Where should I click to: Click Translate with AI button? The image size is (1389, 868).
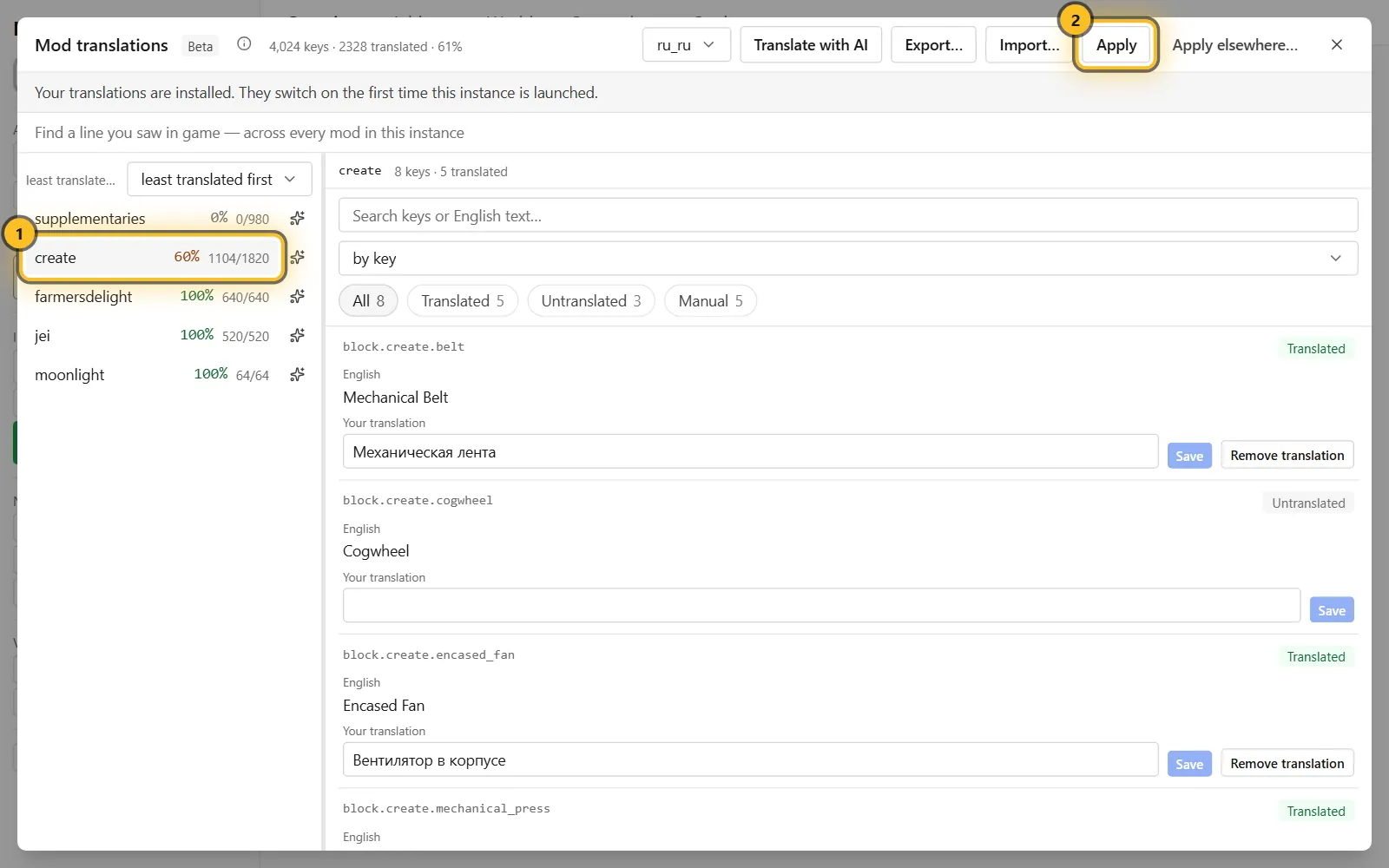click(811, 45)
